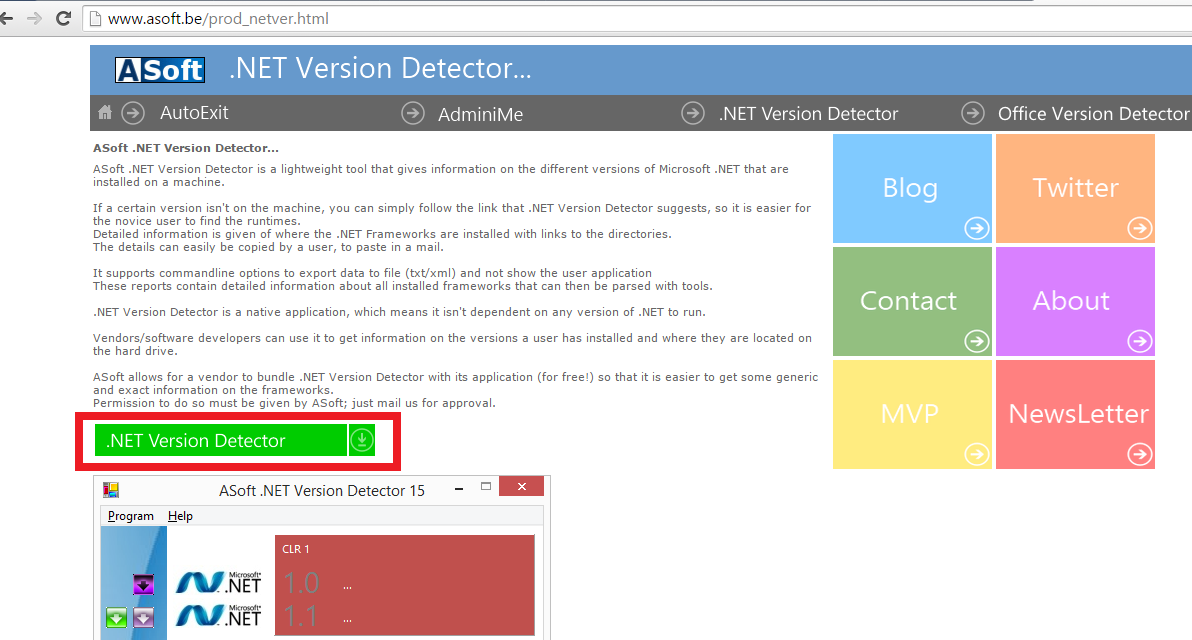Click the arrow icon on Blog tile

point(977,228)
